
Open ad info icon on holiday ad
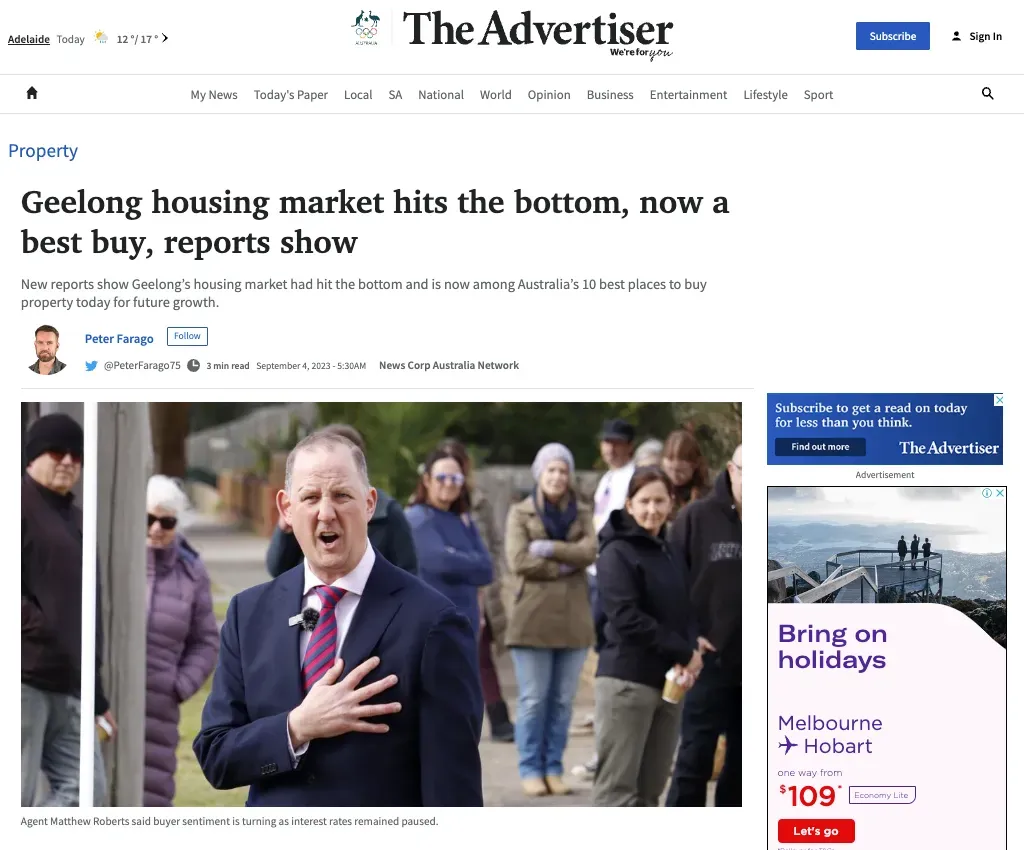[987, 493]
